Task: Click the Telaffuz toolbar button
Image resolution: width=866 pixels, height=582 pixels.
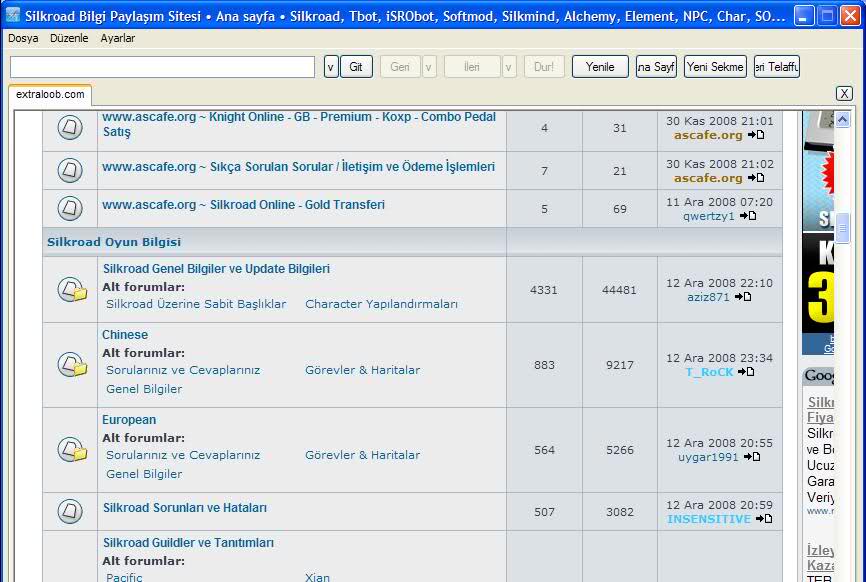Action: 777,67
